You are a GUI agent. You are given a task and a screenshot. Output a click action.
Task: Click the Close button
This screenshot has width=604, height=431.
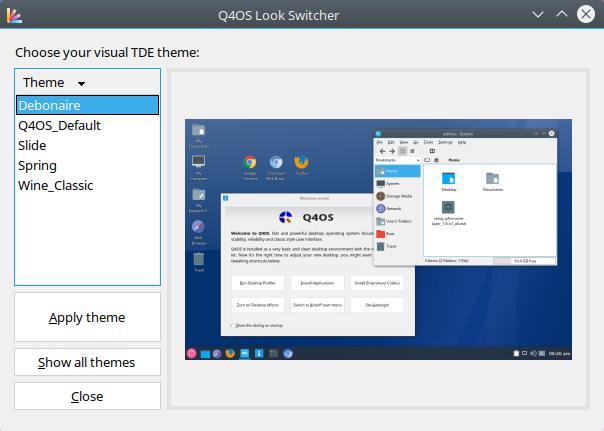coord(87,396)
